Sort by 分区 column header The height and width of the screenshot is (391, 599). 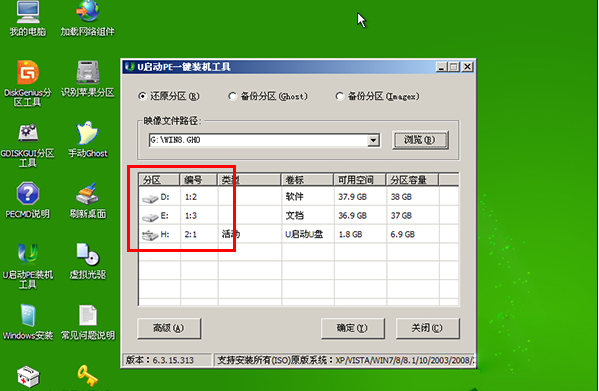[159, 180]
